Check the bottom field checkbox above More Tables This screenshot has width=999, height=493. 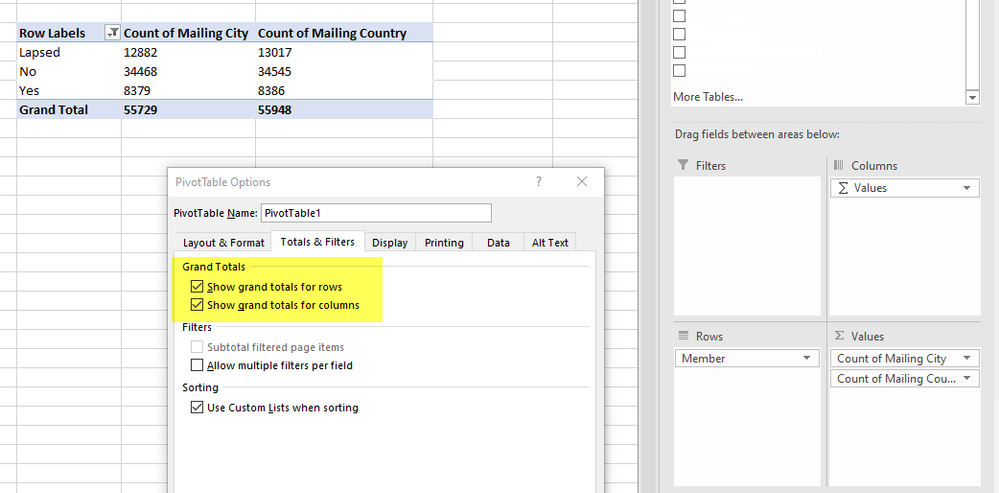tap(680, 70)
